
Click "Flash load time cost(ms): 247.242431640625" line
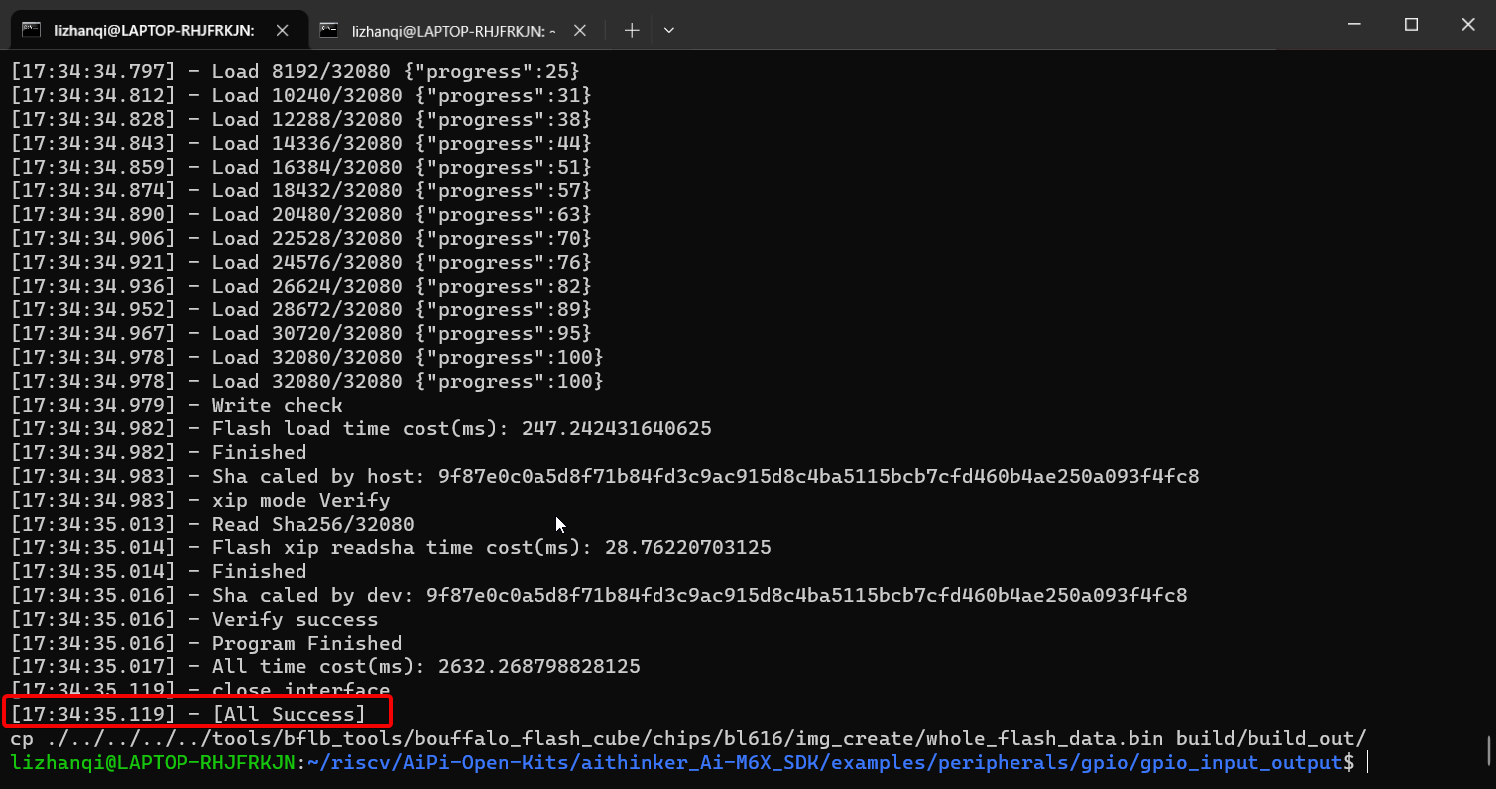(361, 428)
